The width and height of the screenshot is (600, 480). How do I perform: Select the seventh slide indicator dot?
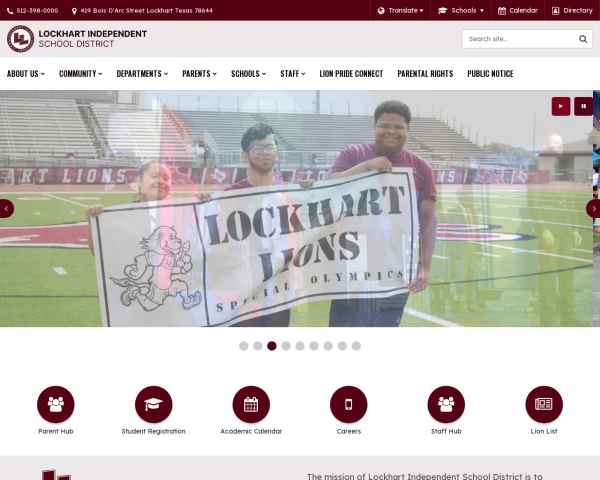click(328, 346)
